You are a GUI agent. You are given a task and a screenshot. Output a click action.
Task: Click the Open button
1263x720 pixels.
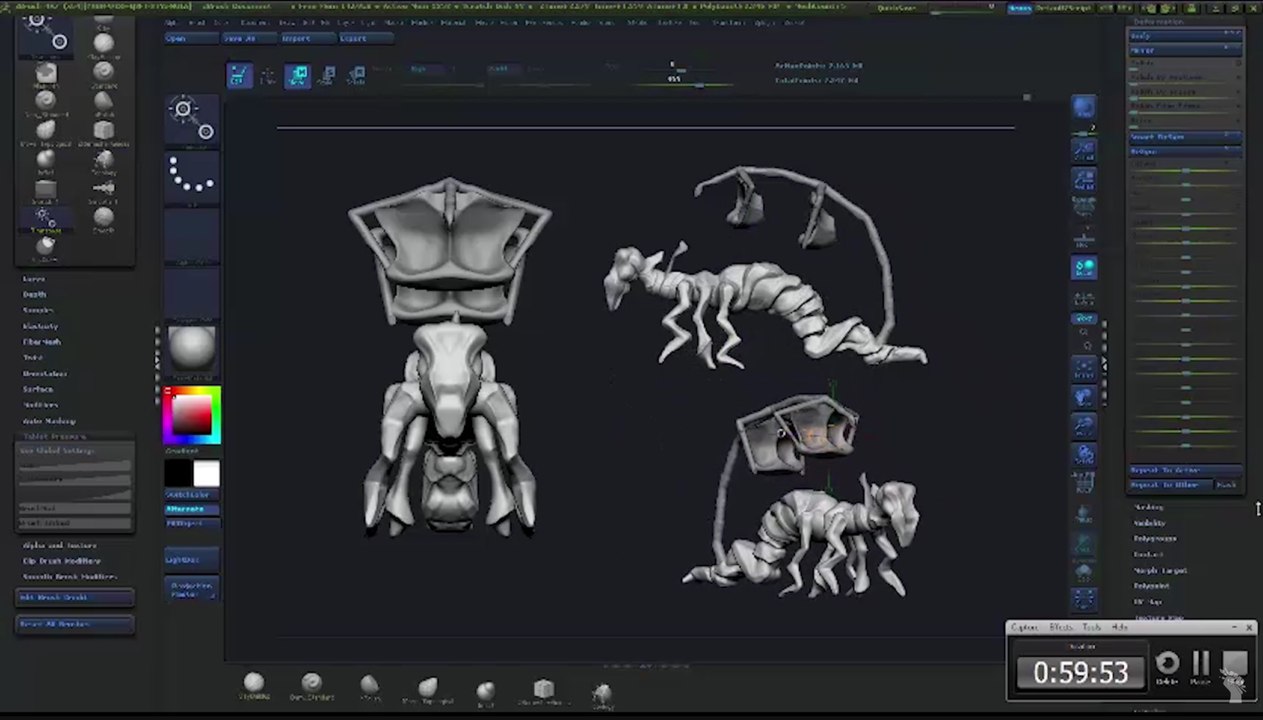[x=191, y=38]
